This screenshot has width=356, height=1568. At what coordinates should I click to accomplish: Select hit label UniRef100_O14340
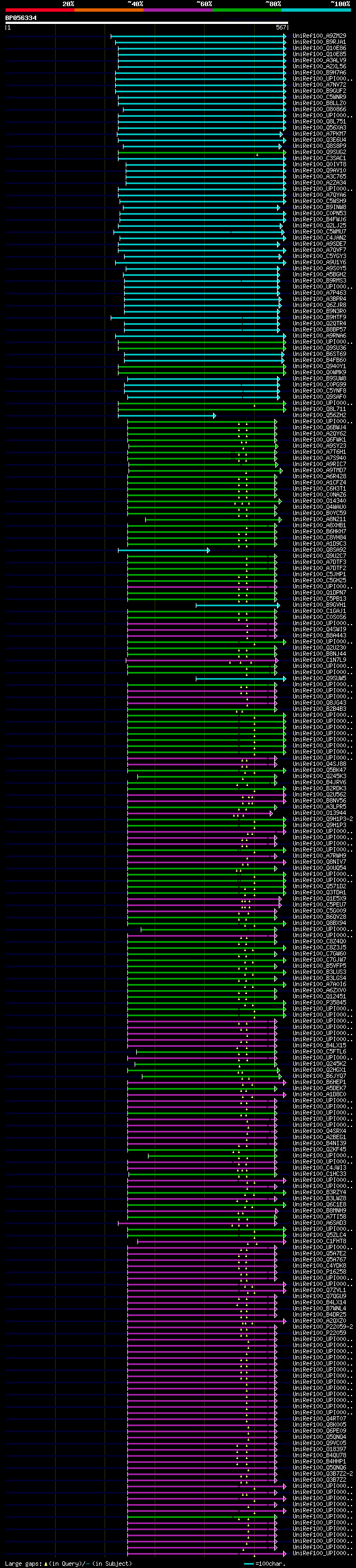coord(319,501)
